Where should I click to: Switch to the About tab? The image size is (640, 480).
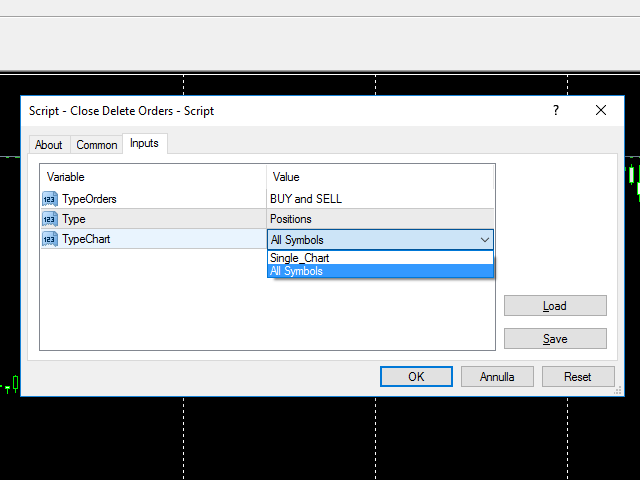pos(49,145)
